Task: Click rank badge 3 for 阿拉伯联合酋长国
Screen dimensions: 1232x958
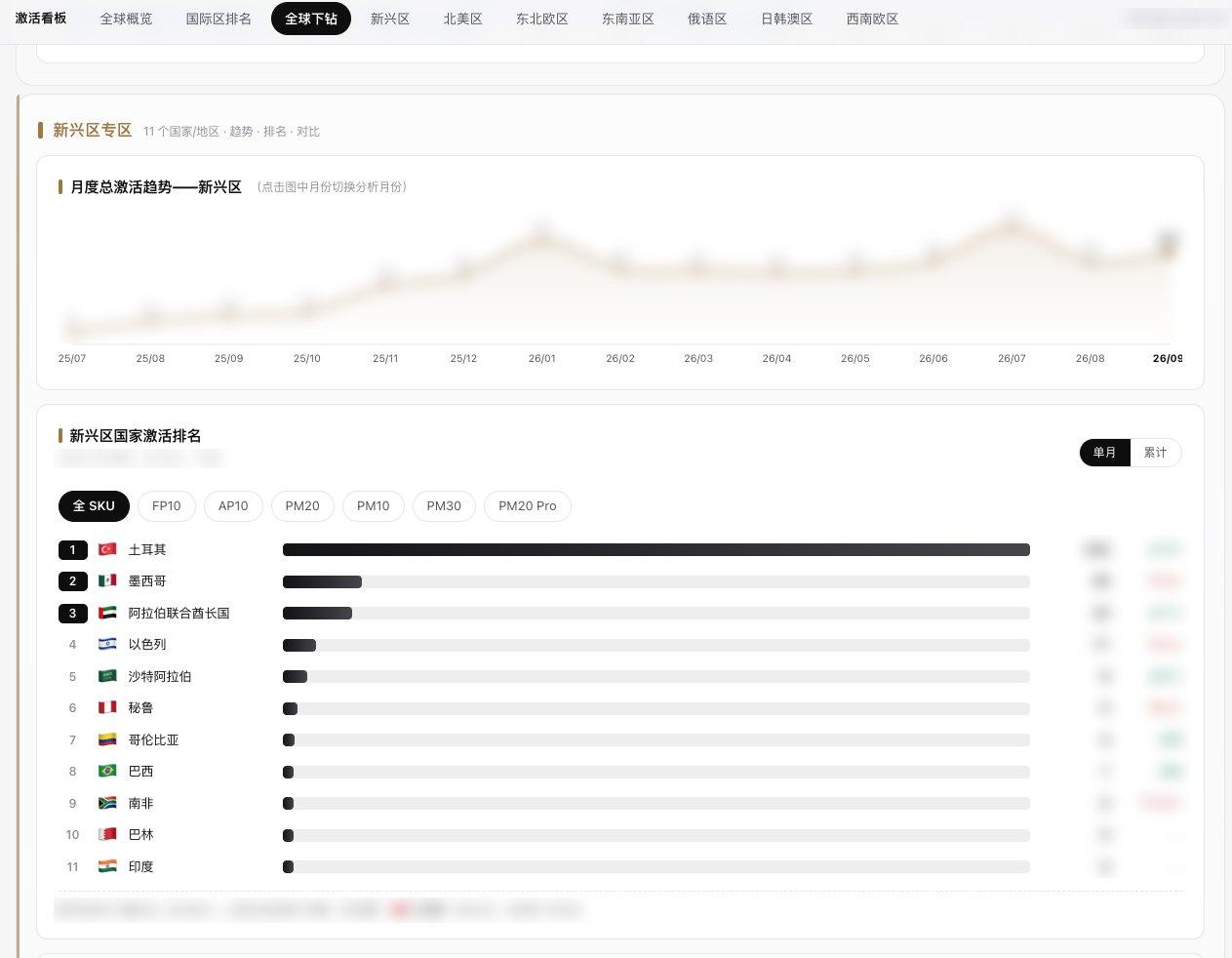Action: point(72,614)
